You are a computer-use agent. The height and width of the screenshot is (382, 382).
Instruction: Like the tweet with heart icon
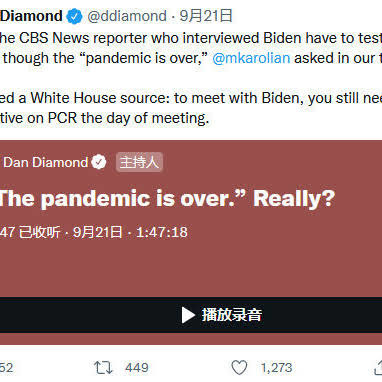pyautogui.click(x=239, y=368)
